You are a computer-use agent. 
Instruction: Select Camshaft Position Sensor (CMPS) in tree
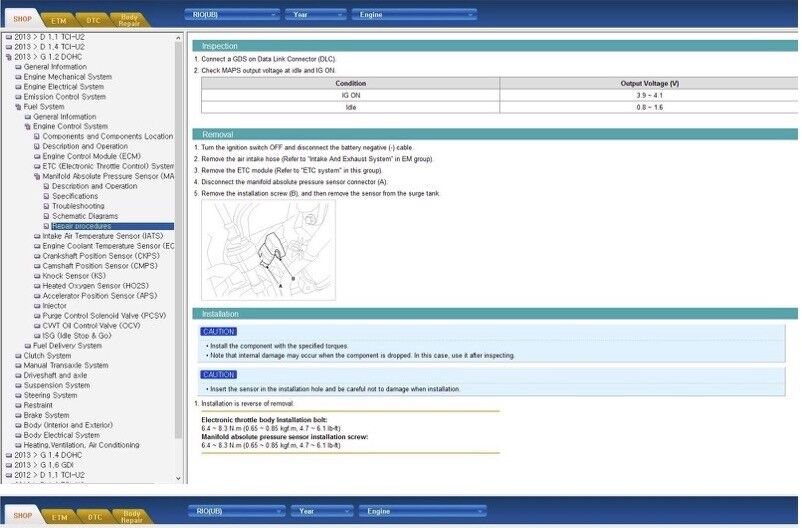click(99, 266)
